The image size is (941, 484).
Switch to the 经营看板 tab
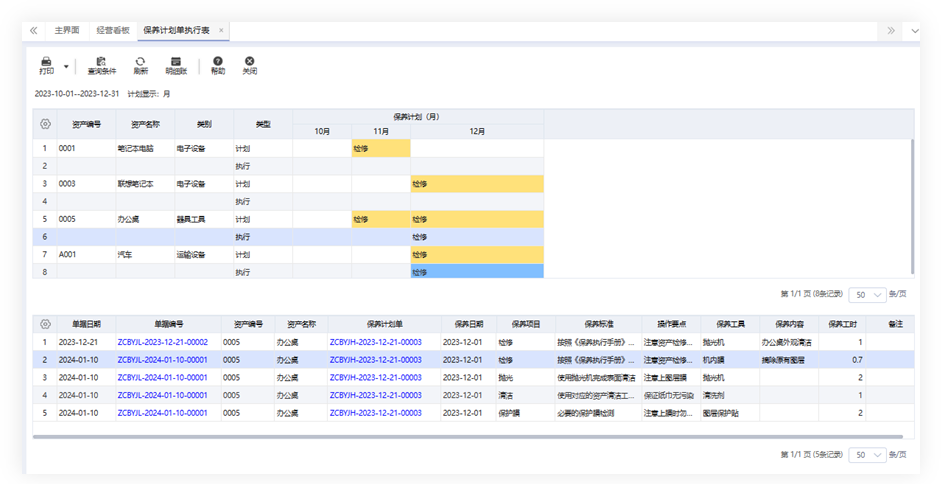tap(113, 31)
